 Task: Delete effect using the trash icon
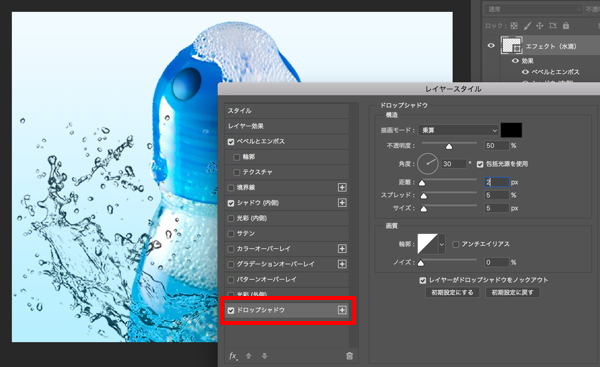point(349,356)
